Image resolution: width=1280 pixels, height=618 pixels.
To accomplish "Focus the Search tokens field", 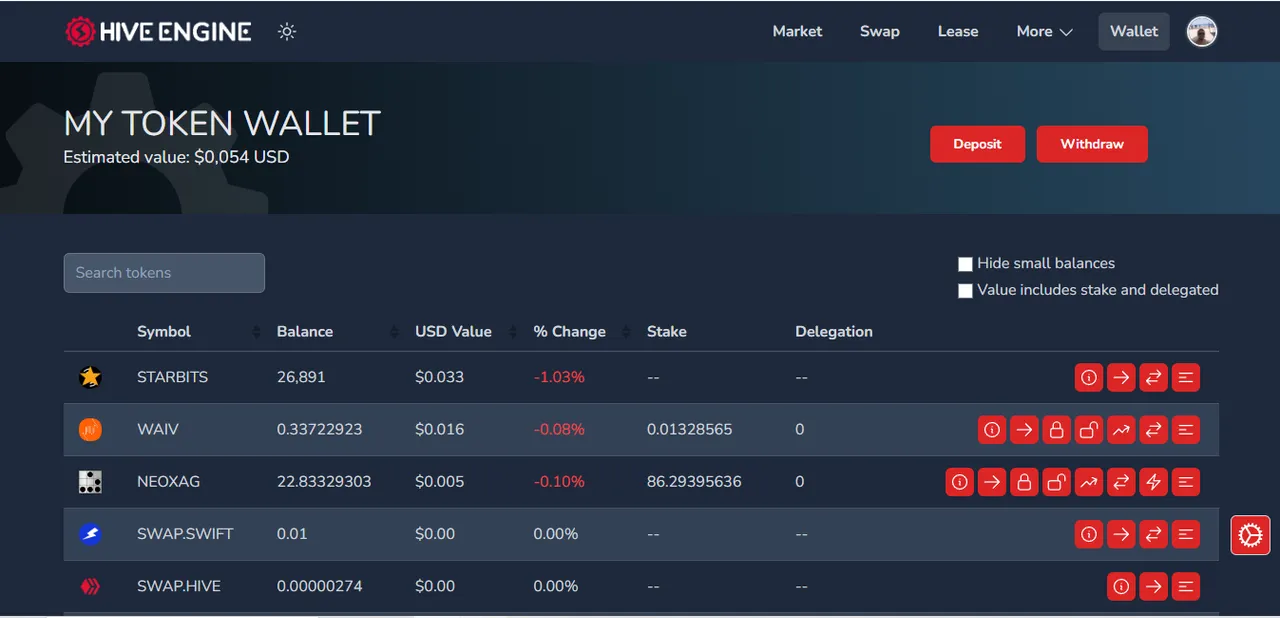I will pos(164,273).
